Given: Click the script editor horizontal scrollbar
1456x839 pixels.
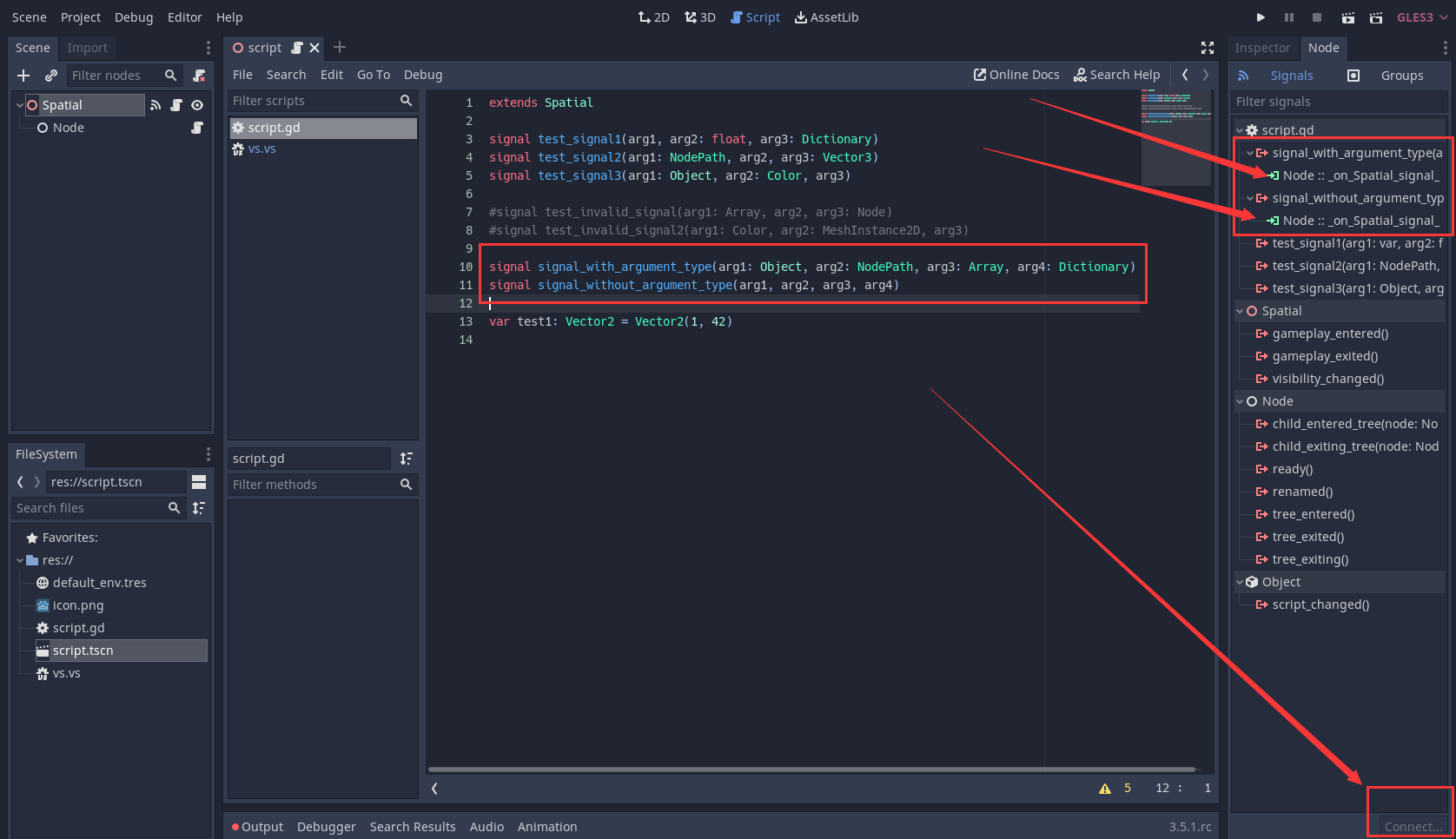Looking at the screenshot, I should (811, 770).
